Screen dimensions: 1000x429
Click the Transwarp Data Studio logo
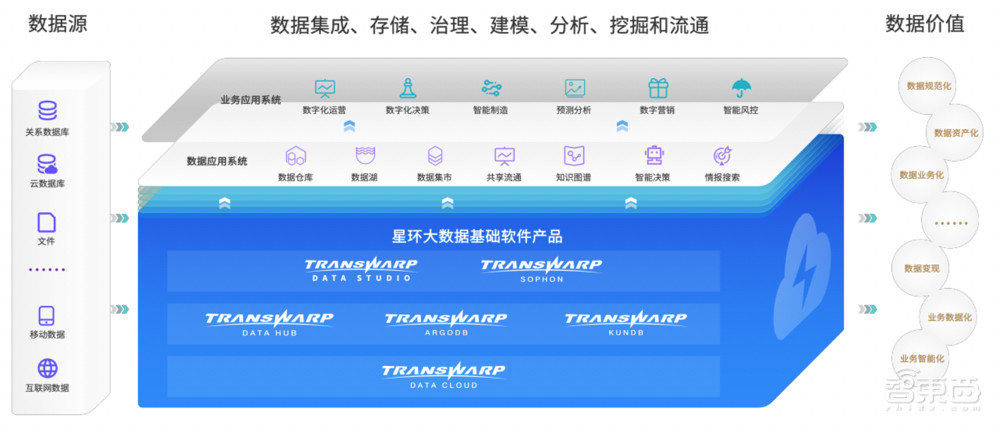click(360, 269)
